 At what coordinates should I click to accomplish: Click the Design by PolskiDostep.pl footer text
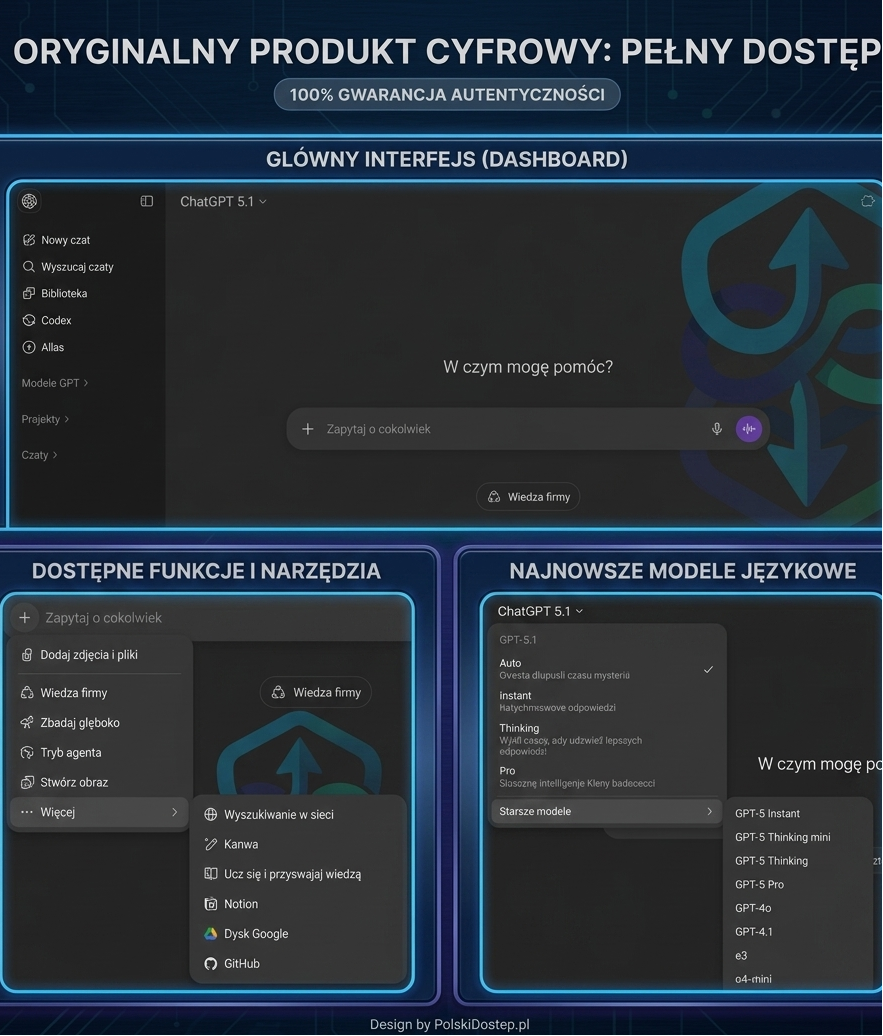pyautogui.click(x=449, y=1024)
